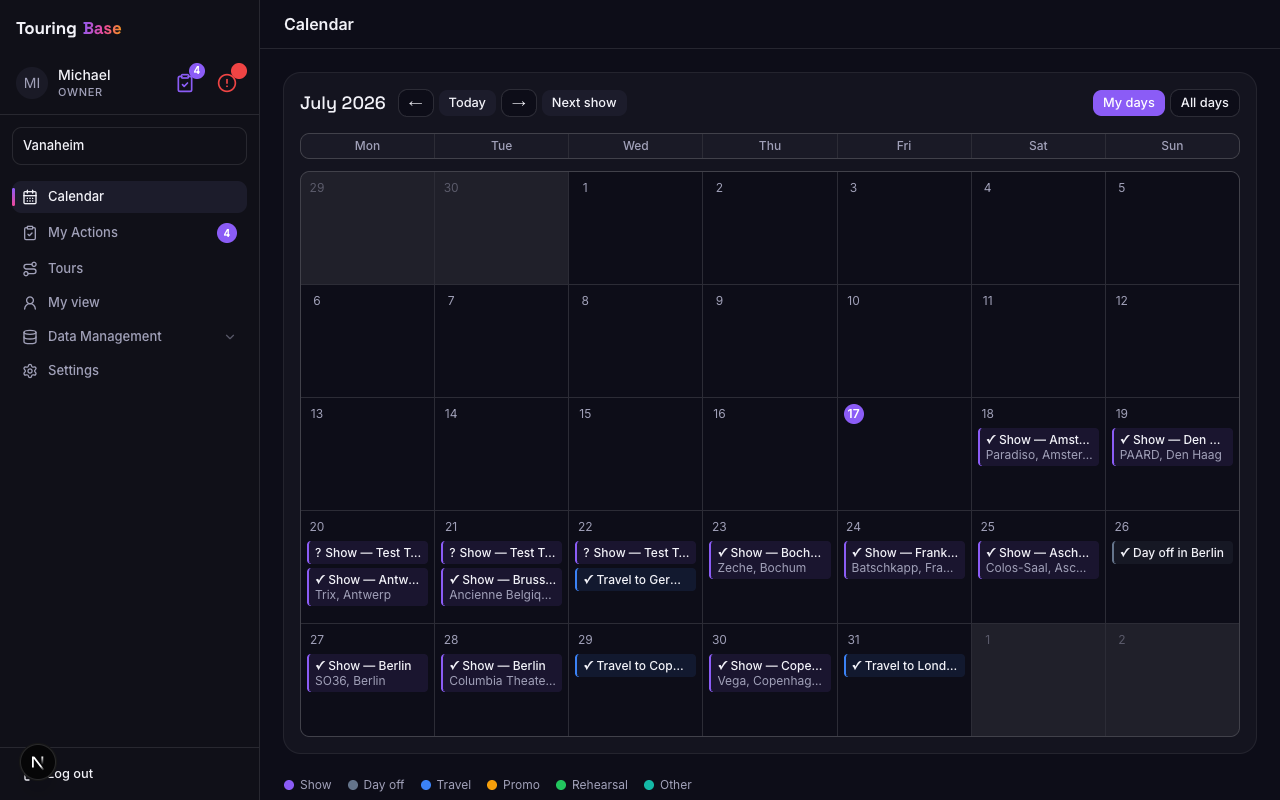Open Test T... show on day 20
1280x800 pixels.
point(367,553)
